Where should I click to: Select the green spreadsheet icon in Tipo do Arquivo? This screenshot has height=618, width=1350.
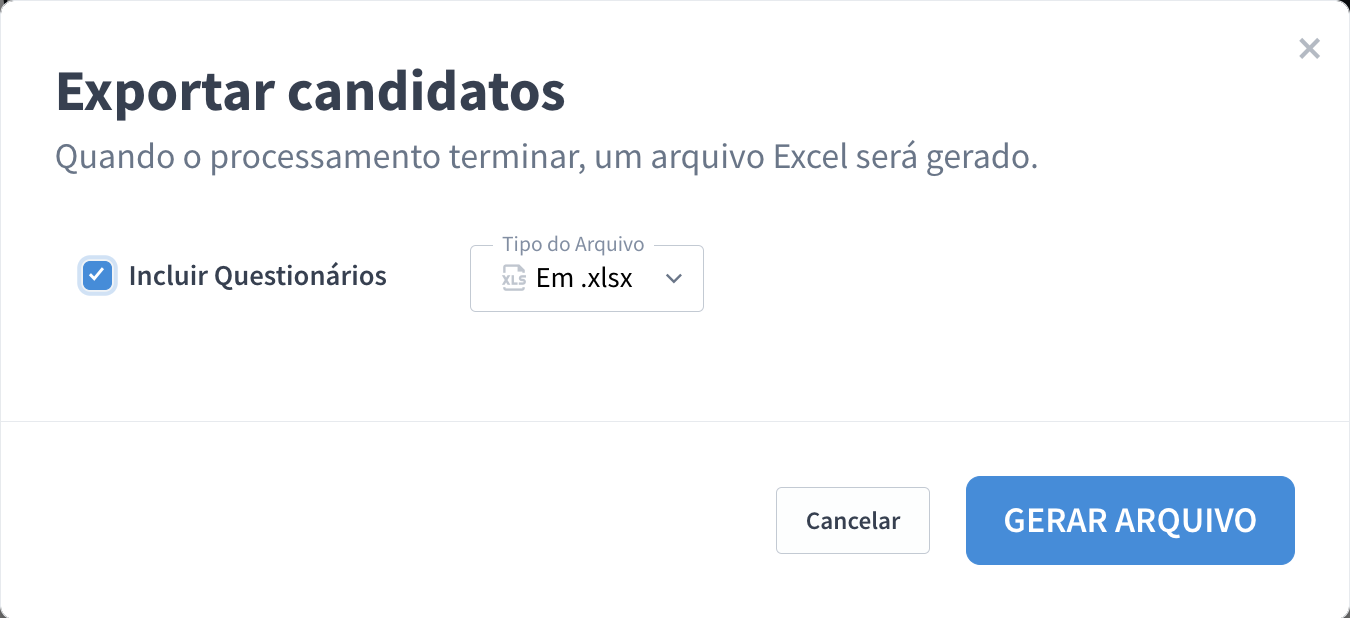coord(515,279)
